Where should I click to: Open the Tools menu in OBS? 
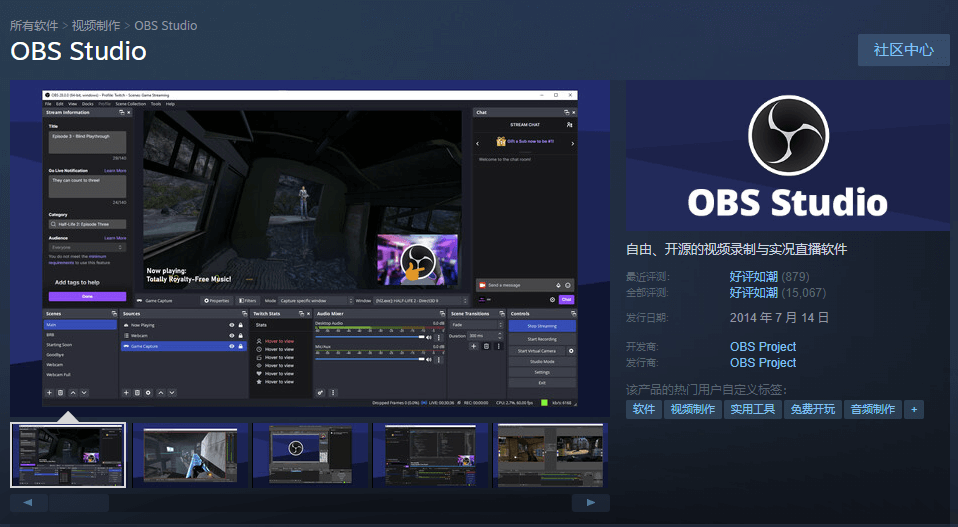(x=156, y=104)
